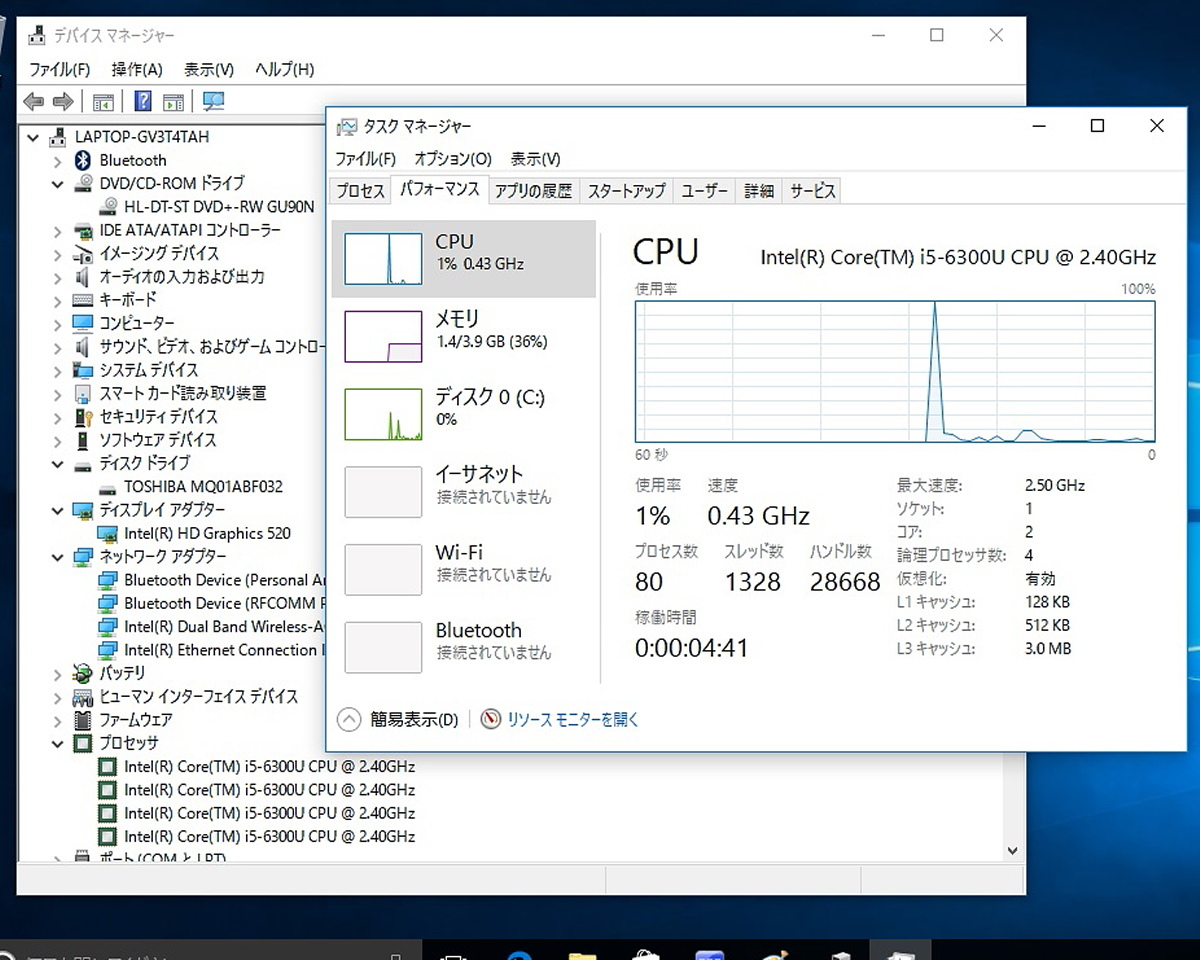Open 表示(V) menu in Task Manager

[535, 159]
